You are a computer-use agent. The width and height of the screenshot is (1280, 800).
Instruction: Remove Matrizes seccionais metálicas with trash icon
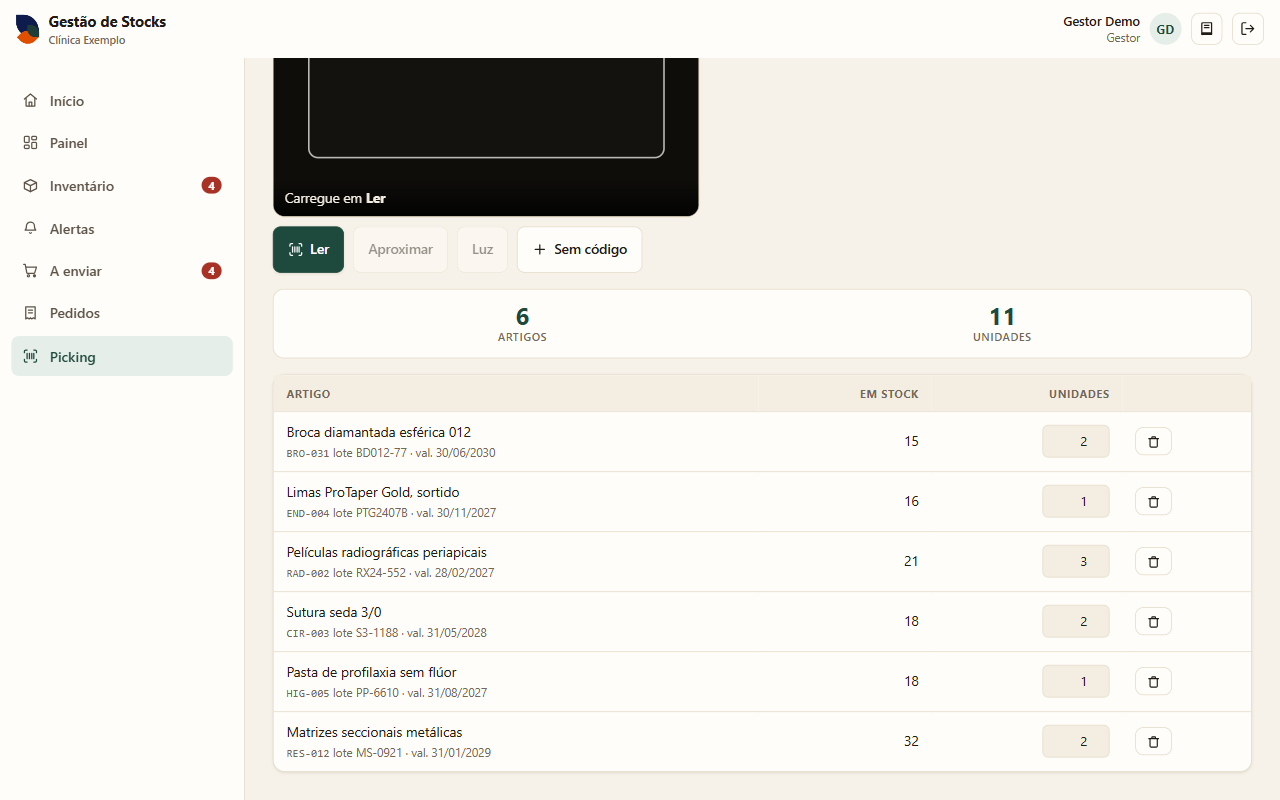(1153, 741)
